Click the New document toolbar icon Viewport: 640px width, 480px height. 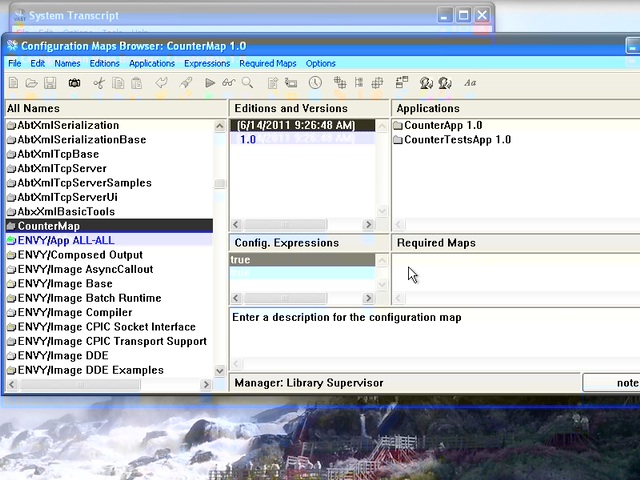(x=13, y=83)
